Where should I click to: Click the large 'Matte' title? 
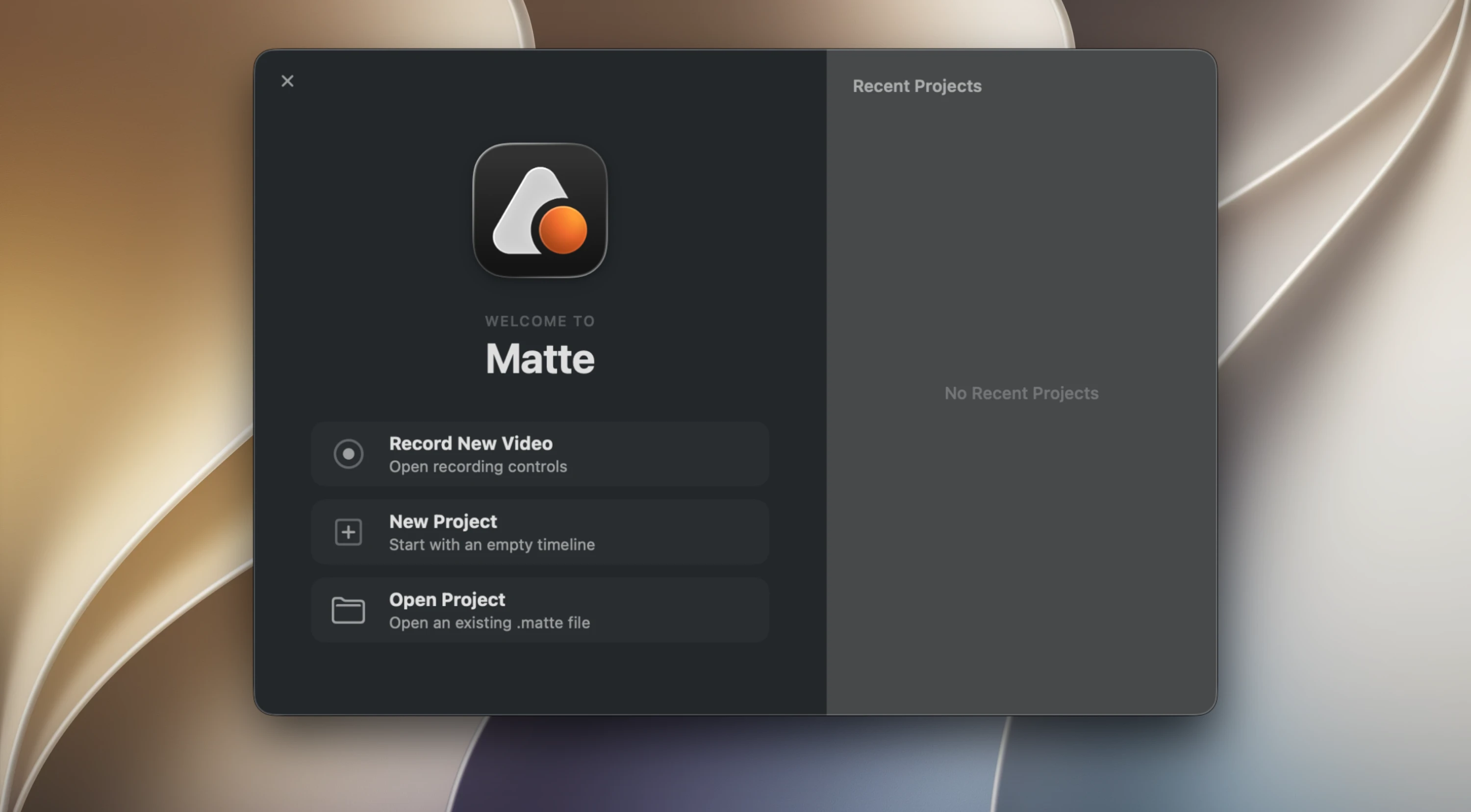[540, 359]
